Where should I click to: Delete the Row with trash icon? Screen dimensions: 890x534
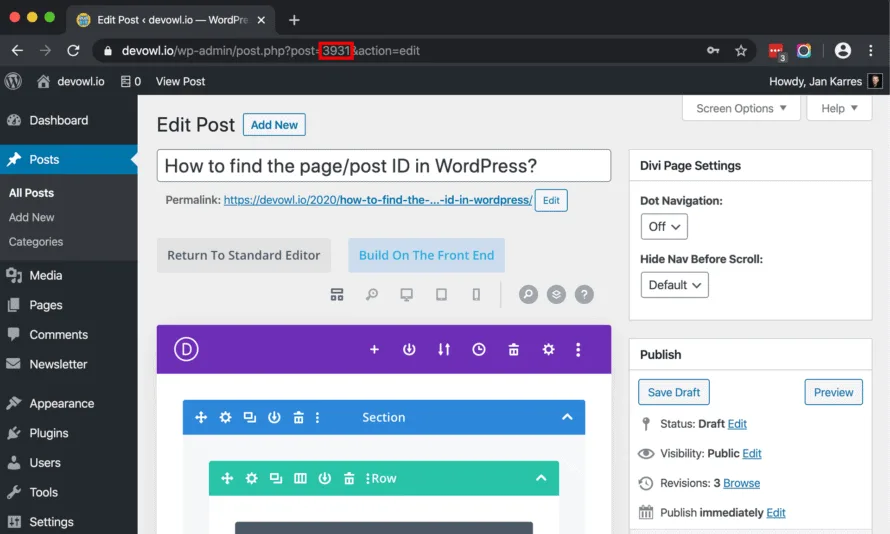tap(349, 478)
